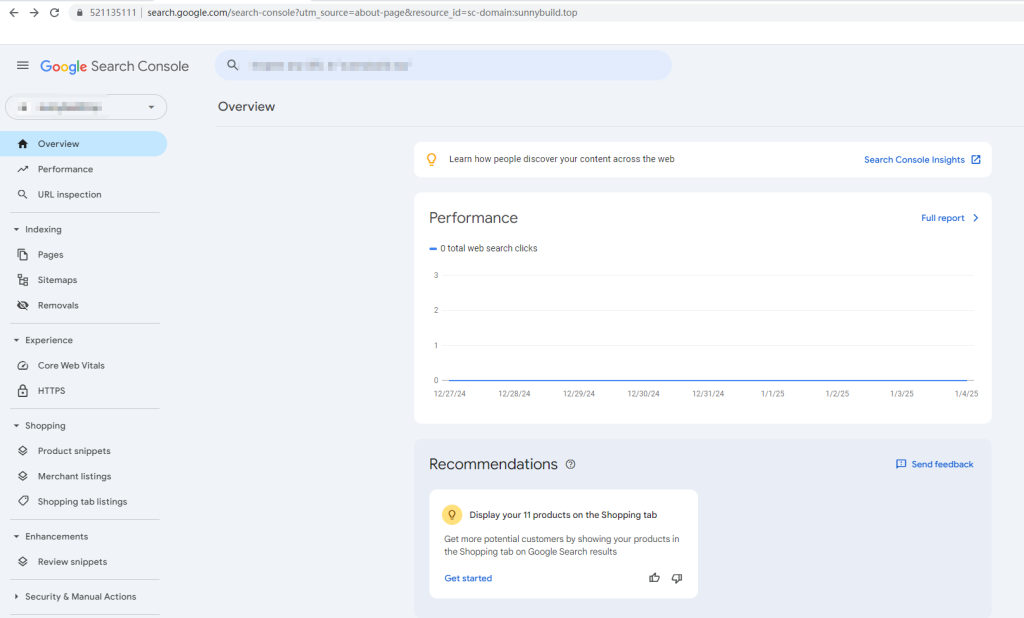The image size is (1024, 618).
Task: Click the Send feedback icon
Action: pos(901,464)
